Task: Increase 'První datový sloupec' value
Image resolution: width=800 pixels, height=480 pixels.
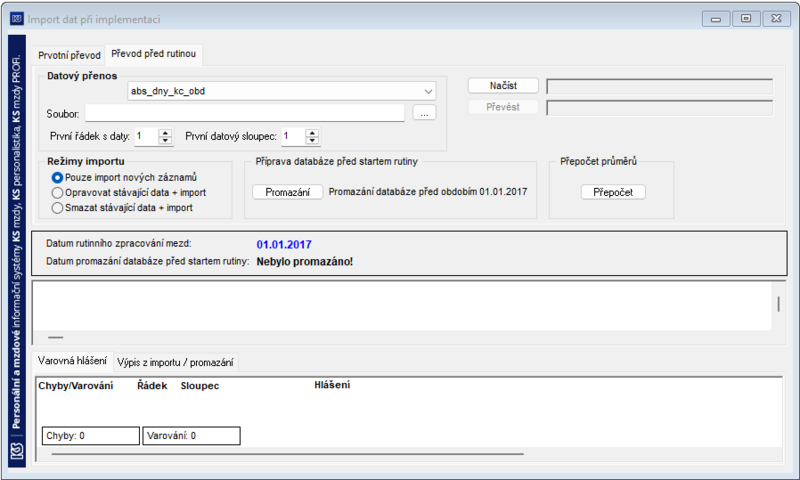Action: coord(312,133)
